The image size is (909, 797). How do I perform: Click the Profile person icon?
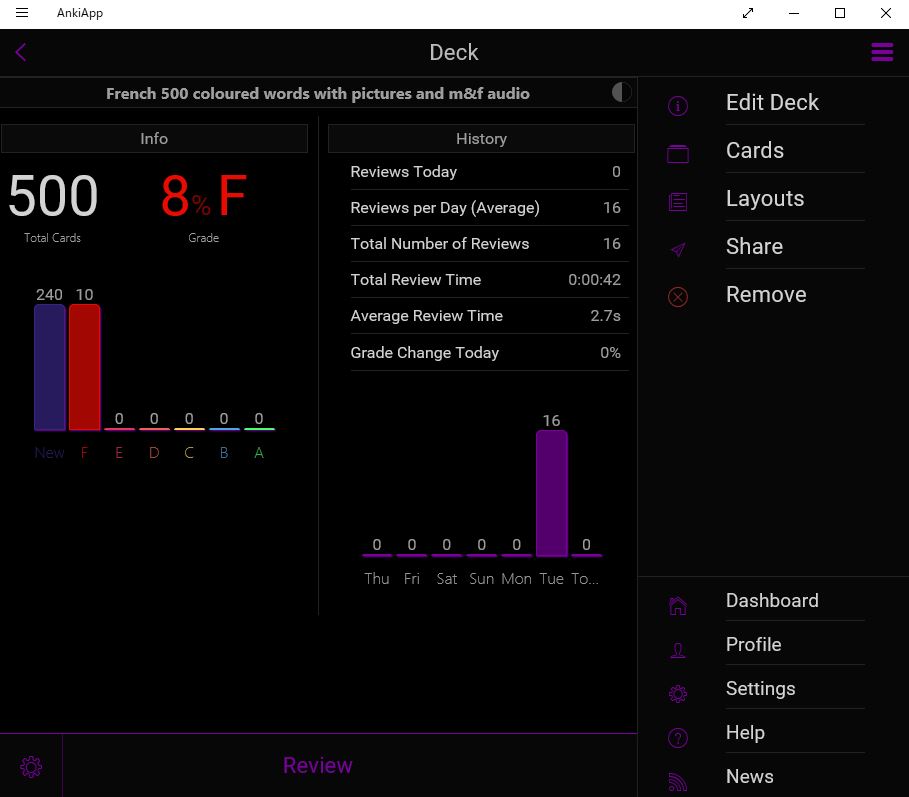click(x=678, y=650)
